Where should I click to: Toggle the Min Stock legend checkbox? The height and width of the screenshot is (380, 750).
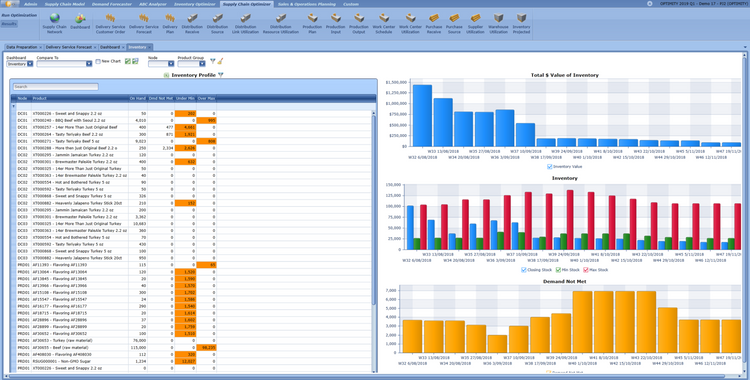558,270
